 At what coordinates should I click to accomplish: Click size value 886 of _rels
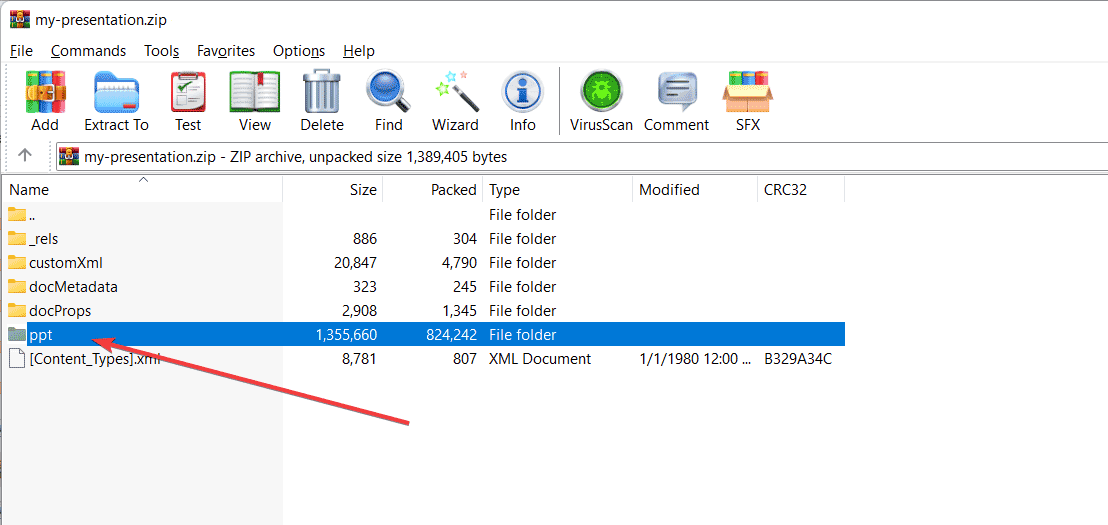pyautogui.click(x=365, y=239)
